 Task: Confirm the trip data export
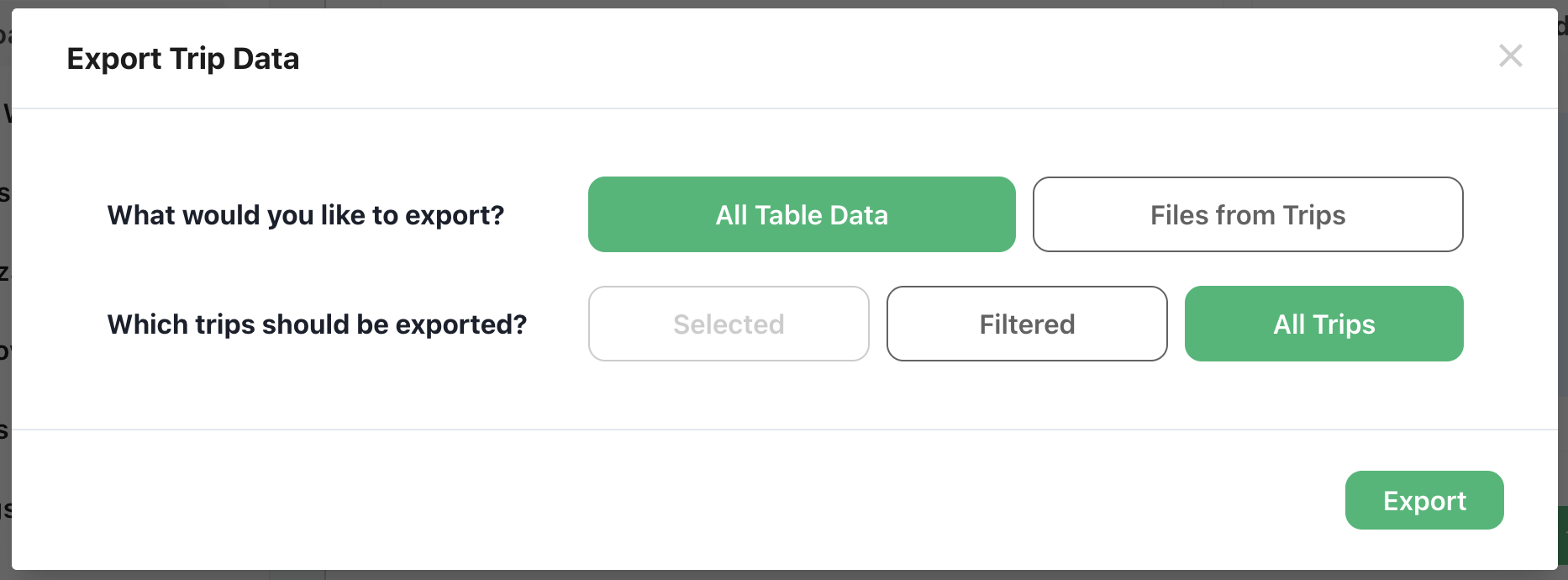(x=1423, y=500)
